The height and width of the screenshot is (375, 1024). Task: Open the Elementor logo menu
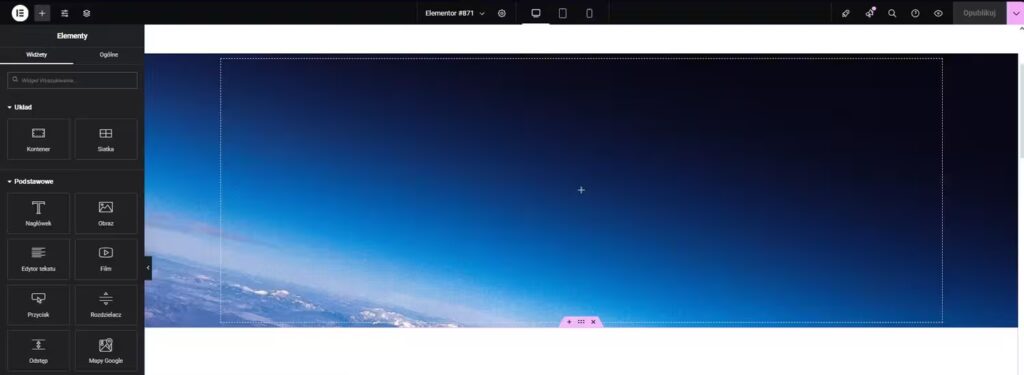point(20,13)
